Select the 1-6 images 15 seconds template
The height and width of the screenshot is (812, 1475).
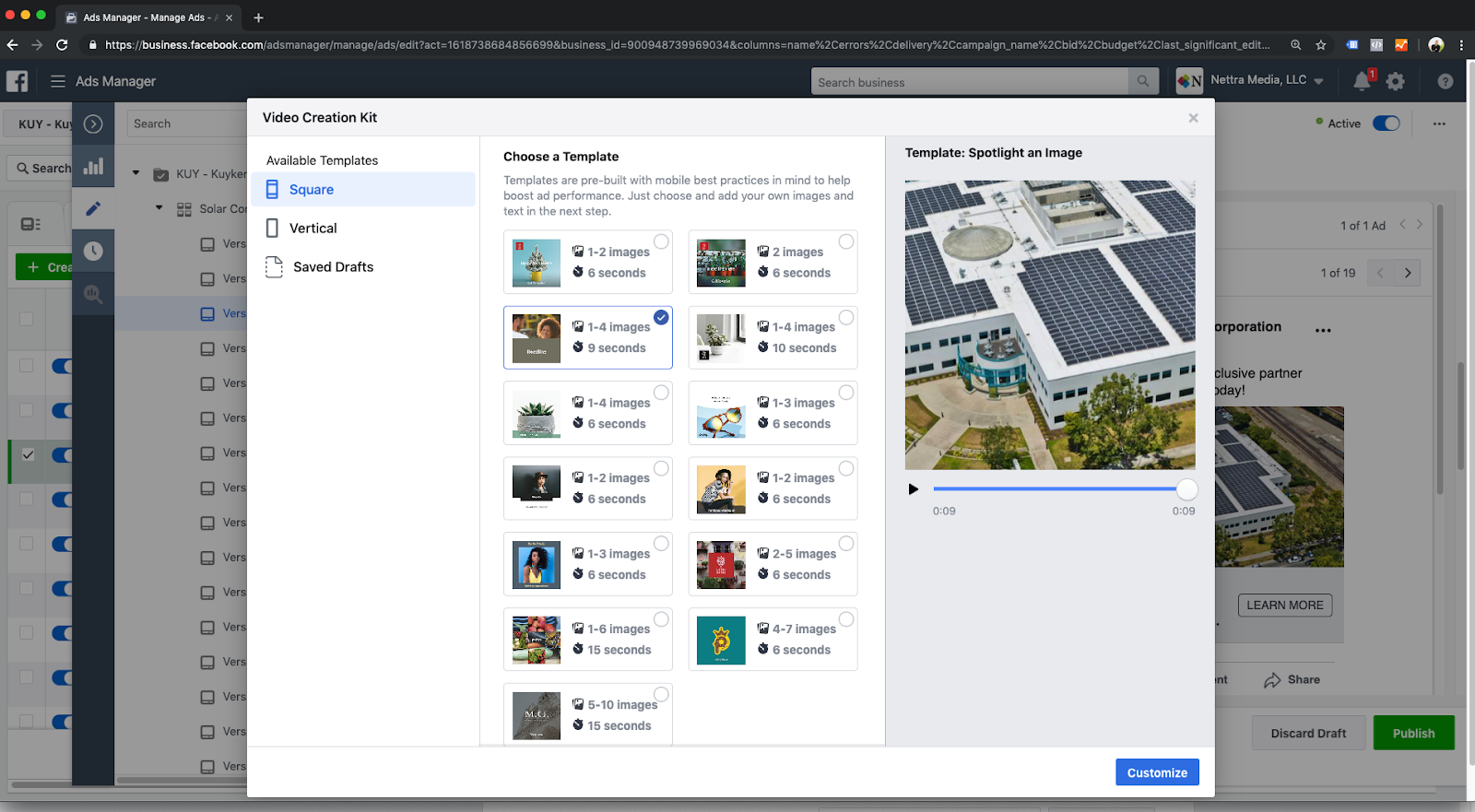pos(588,640)
